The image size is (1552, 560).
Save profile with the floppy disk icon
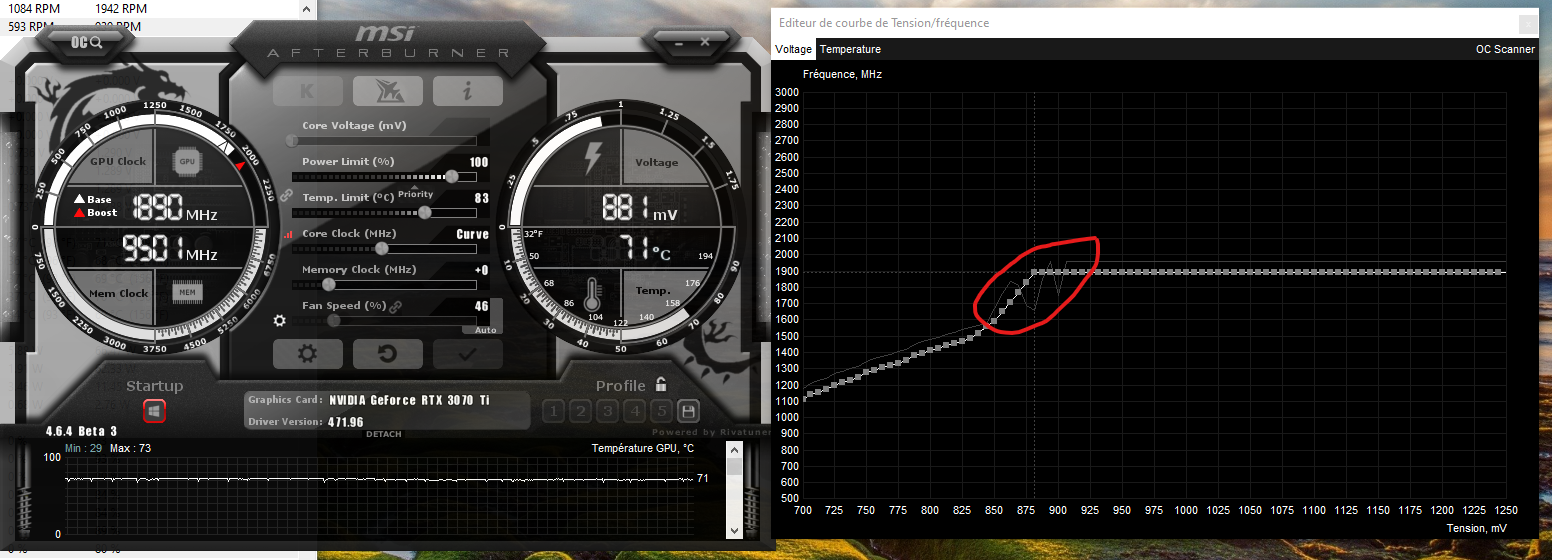click(688, 410)
